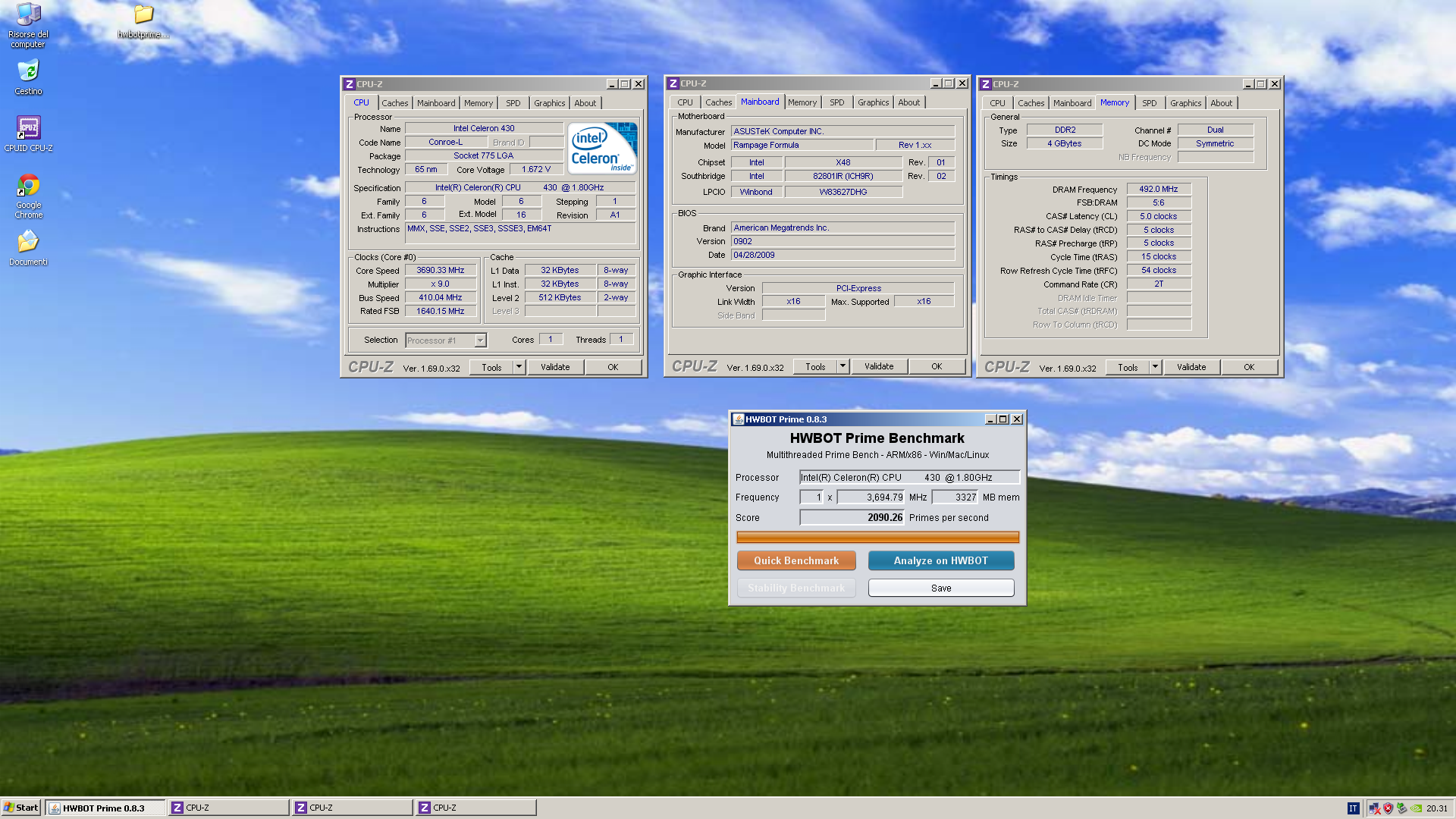Viewport: 1456px width, 819px height.
Task: Expand Tools dropdown arrow in right CPU-Z
Action: click(1155, 367)
